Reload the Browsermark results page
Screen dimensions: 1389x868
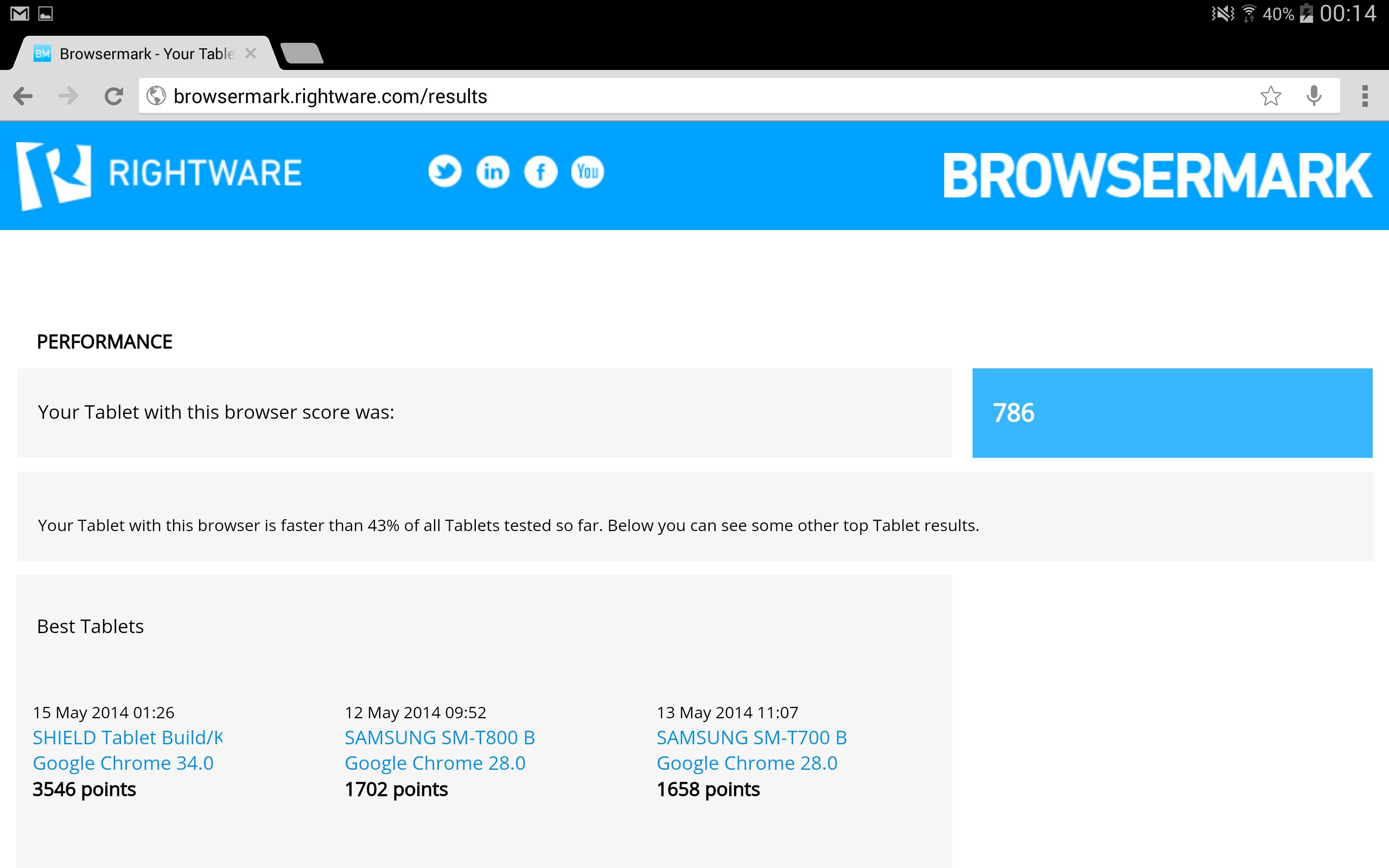pyautogui.click(x=113, y=96)
